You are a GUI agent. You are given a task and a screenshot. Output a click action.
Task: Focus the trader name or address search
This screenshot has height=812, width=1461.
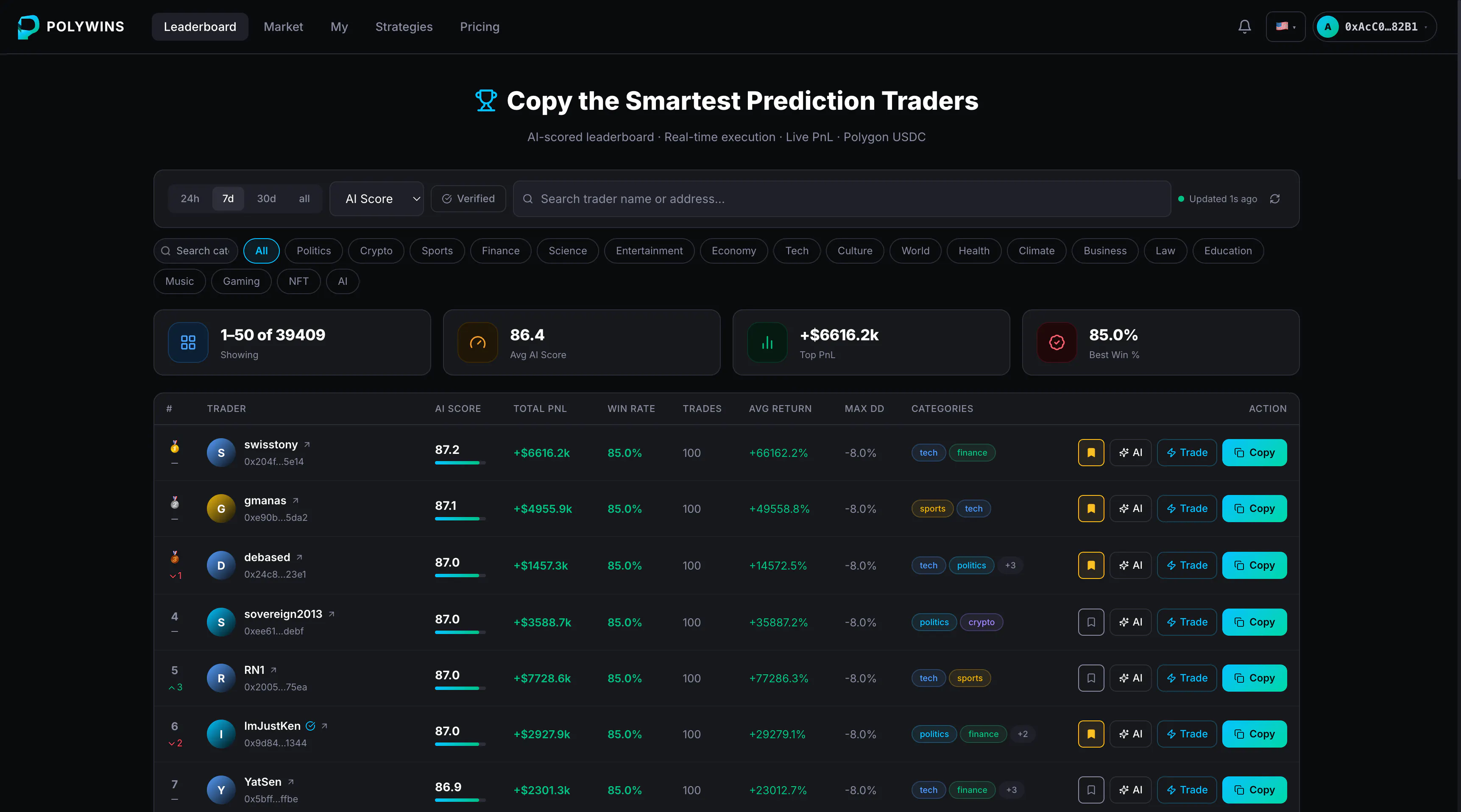coord(842,199)
